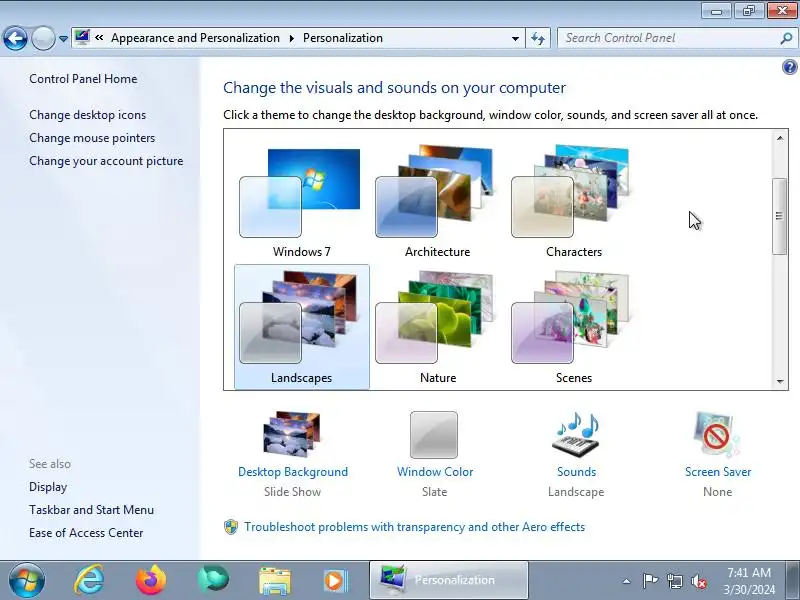Viewport: 800px width, 600px height.
Task: Open the recent pages dropdown arrow
Action: coord(63,39)
